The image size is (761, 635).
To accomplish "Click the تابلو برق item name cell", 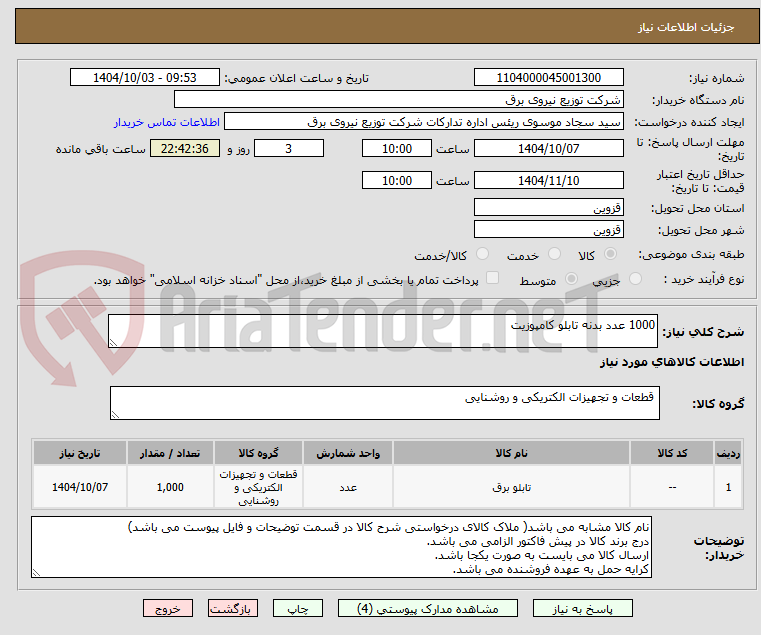I will pos(512,487).
